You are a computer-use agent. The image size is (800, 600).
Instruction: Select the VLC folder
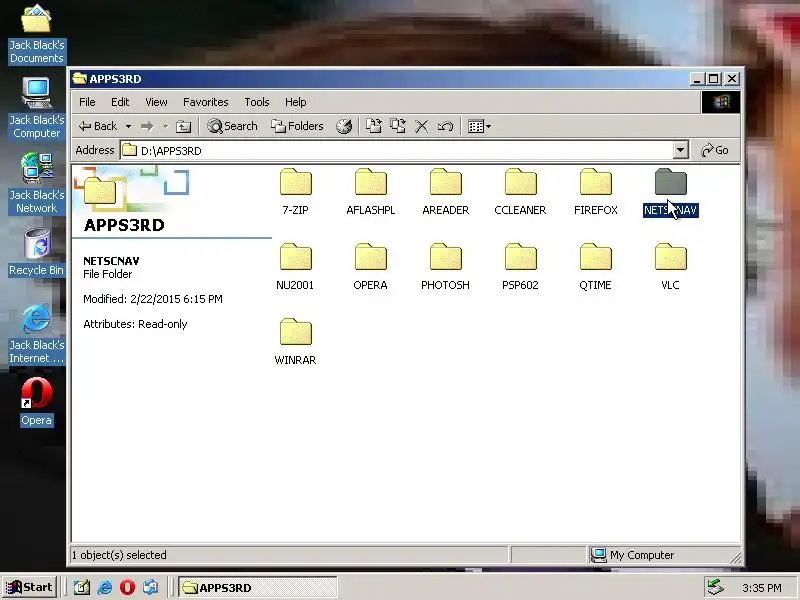coord(670,266)
